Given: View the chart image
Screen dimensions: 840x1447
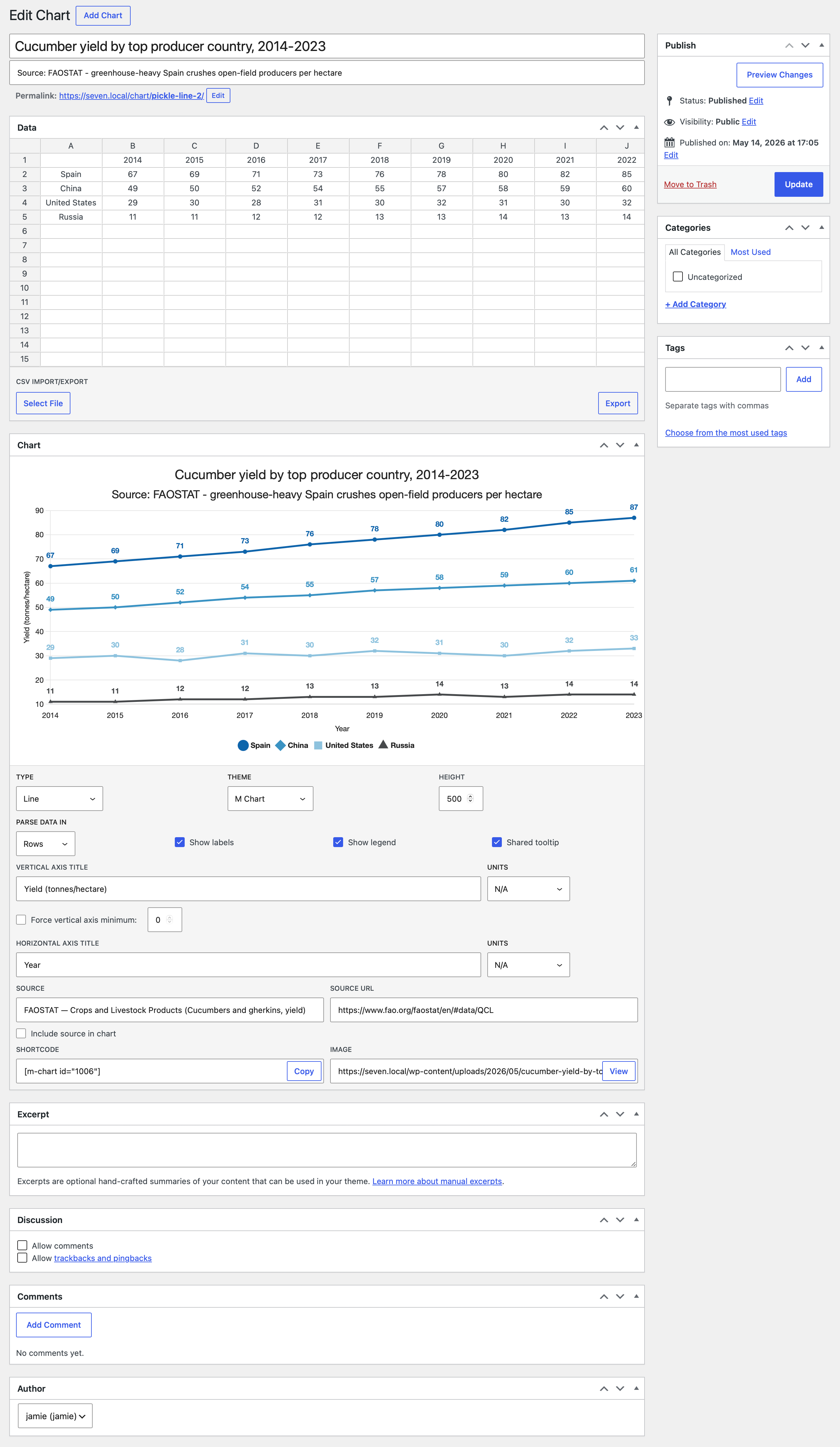Looking at the screenshot, I should pos(618,1071).
